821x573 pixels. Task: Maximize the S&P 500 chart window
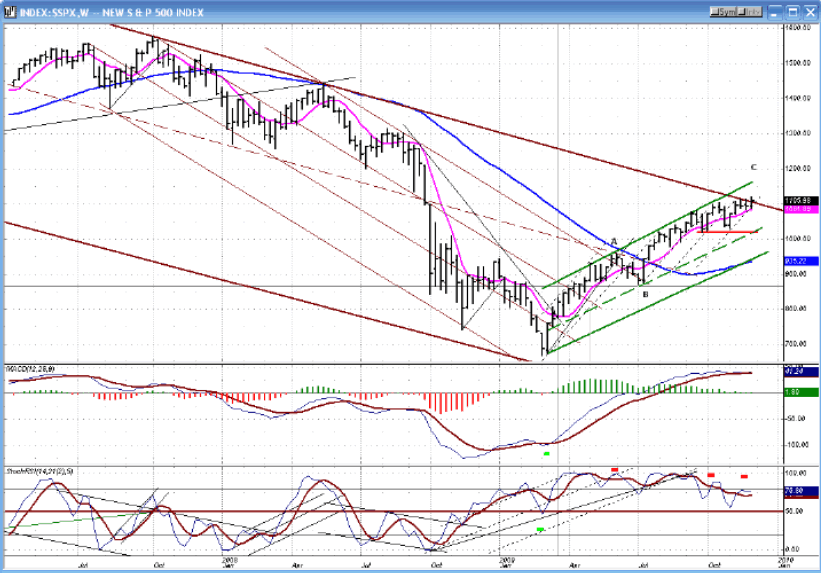click(x=793, y=12)
